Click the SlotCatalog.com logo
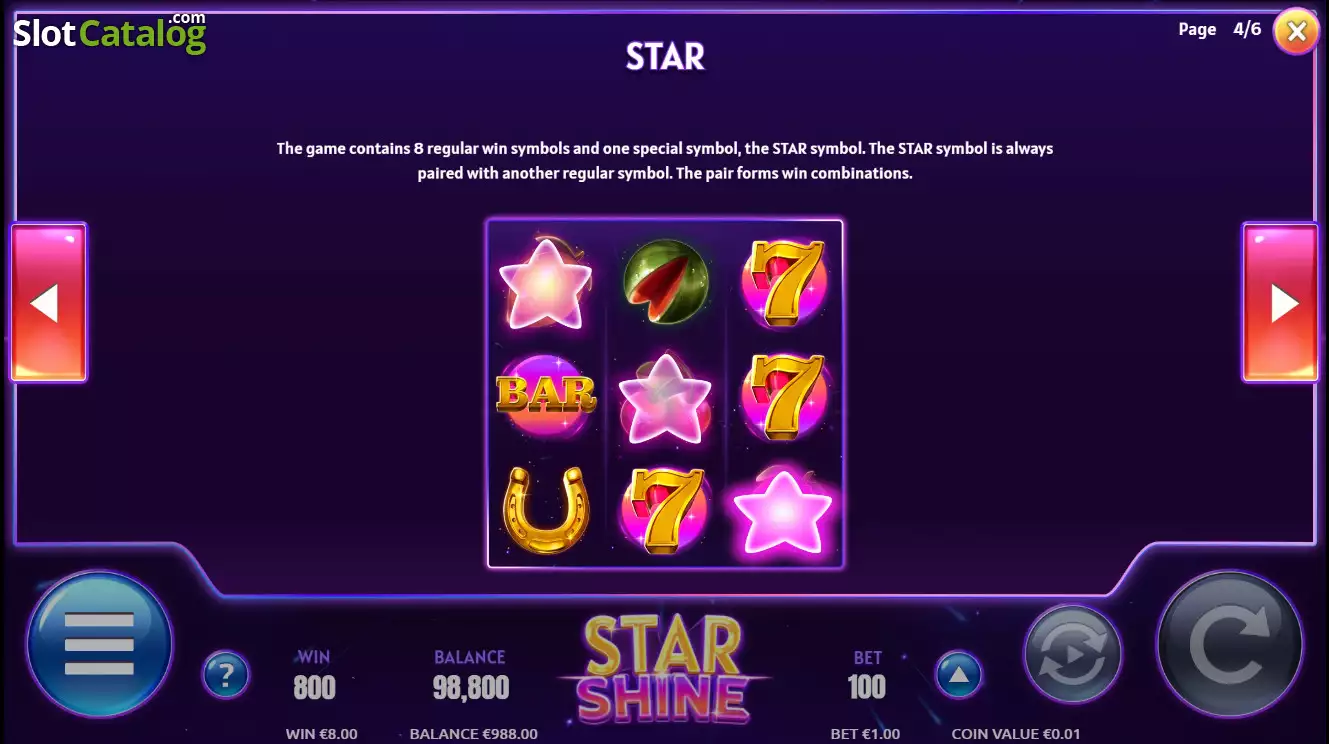Image resolution: width=1329 pixels, height=744 pixels. tap(110, 32)
